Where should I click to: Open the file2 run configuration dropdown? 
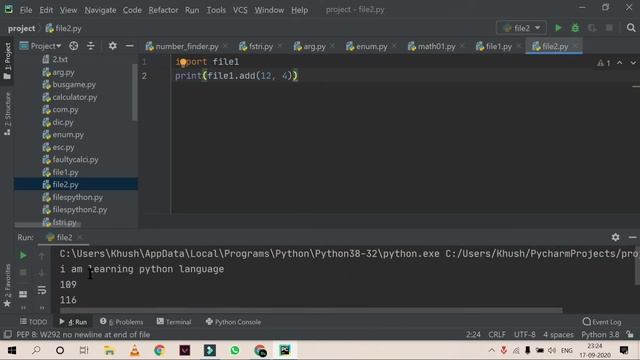(x=521, y=28)
